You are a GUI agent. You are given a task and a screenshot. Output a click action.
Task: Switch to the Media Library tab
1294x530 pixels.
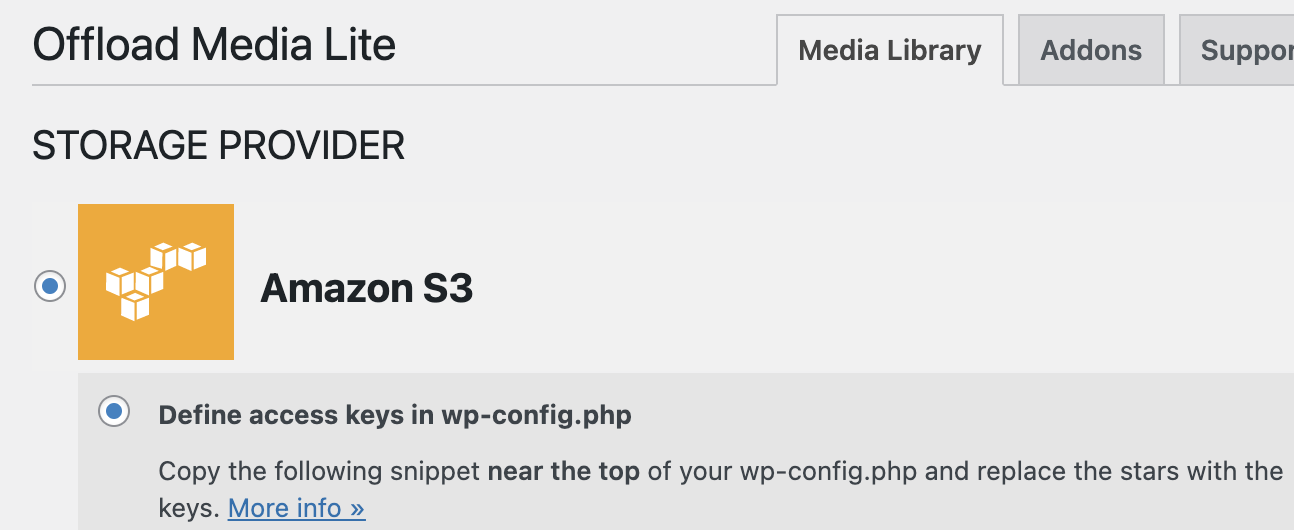coord(889,50)
